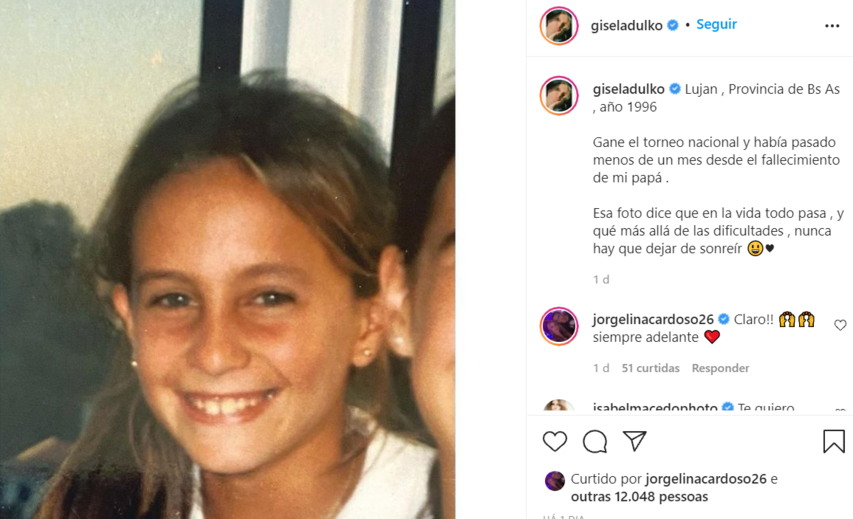Share the post via paper plane icon
This screenshot has width=853, height=519.
(634, 441)
